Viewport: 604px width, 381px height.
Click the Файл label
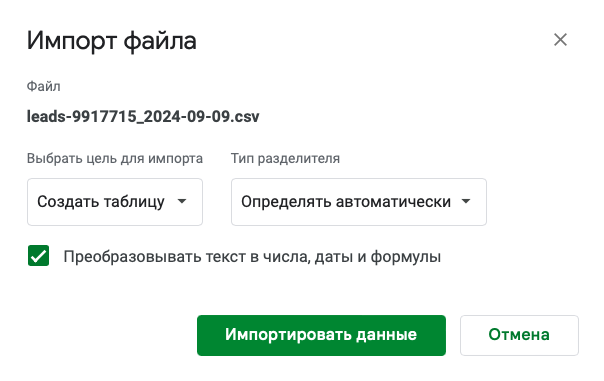44,86
